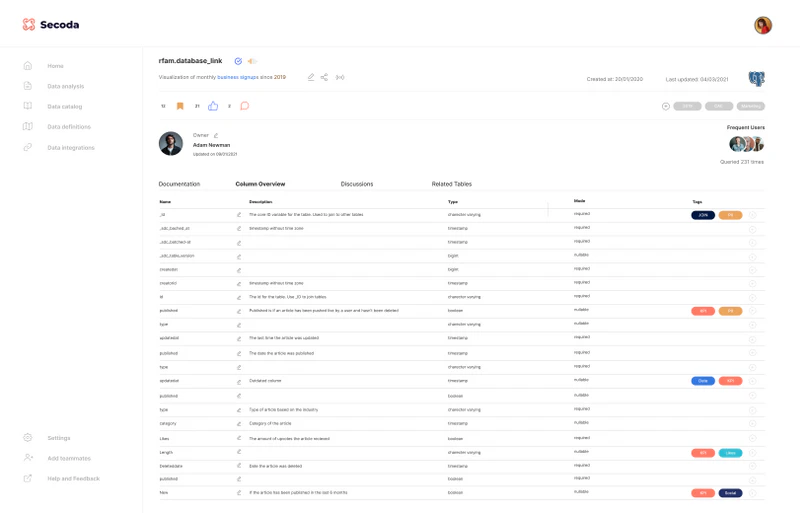
Task: Edit the category column description pencil
Action: click(239, 424)
